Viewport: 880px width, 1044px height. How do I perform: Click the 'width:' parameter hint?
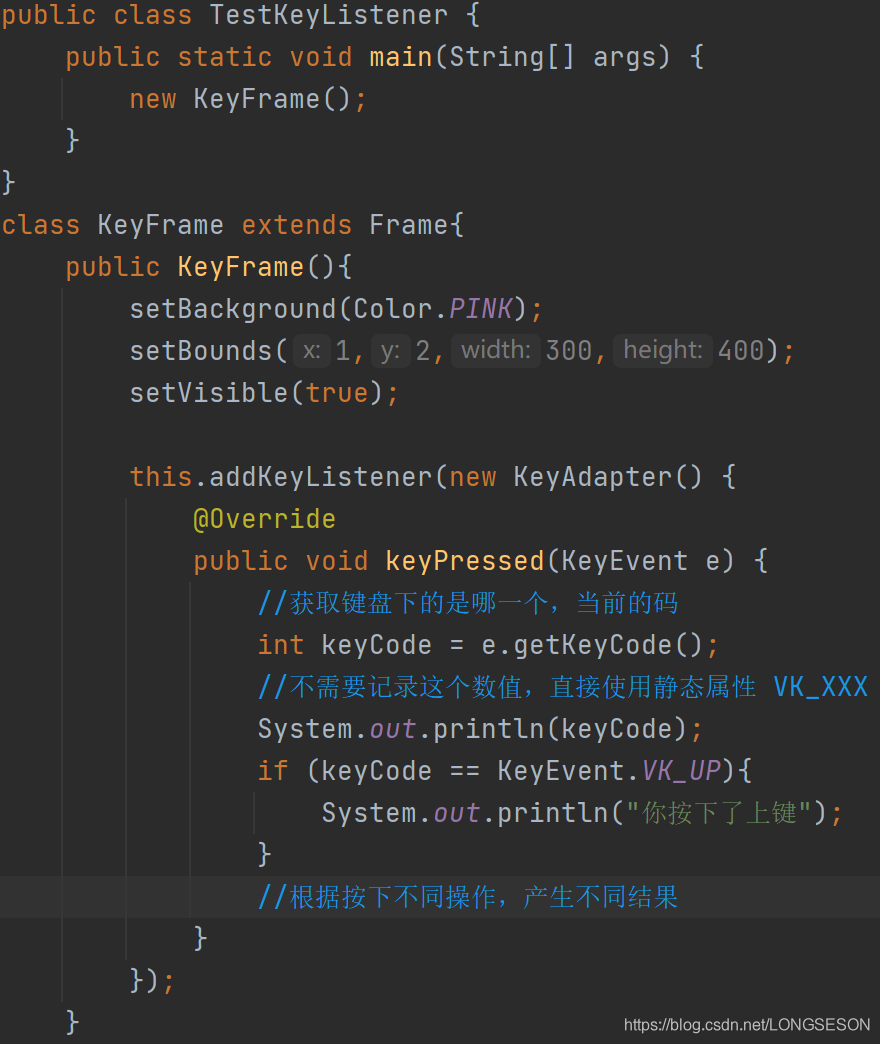[496, 350]
